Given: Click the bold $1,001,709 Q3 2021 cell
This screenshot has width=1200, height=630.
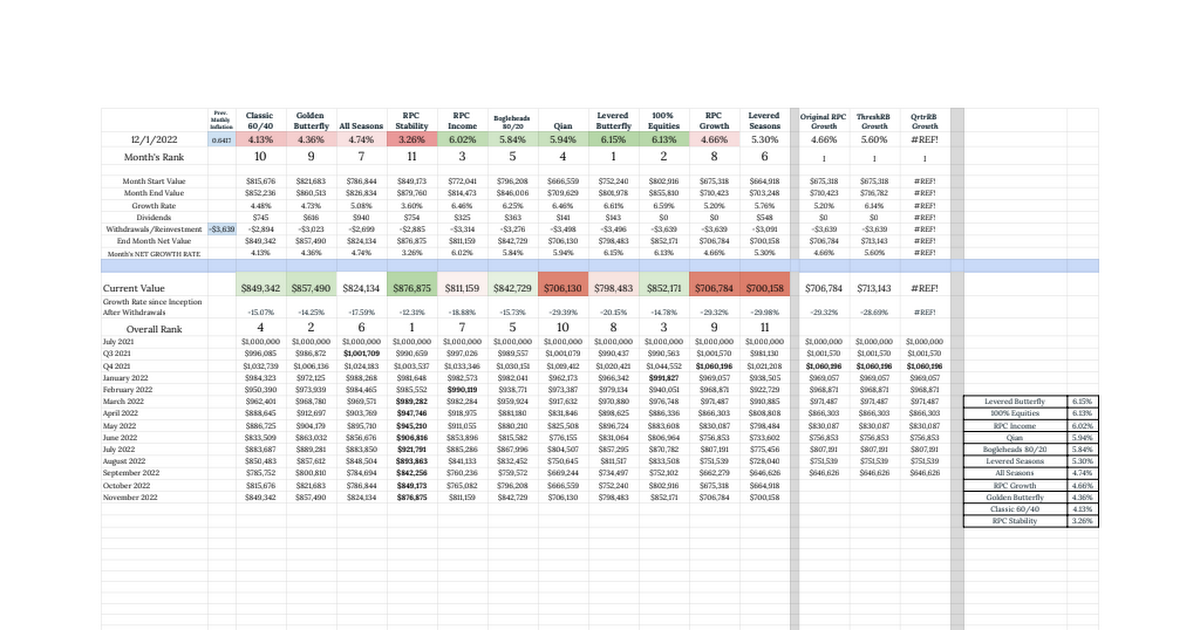Looking at the screenshot, I should 360,354.
